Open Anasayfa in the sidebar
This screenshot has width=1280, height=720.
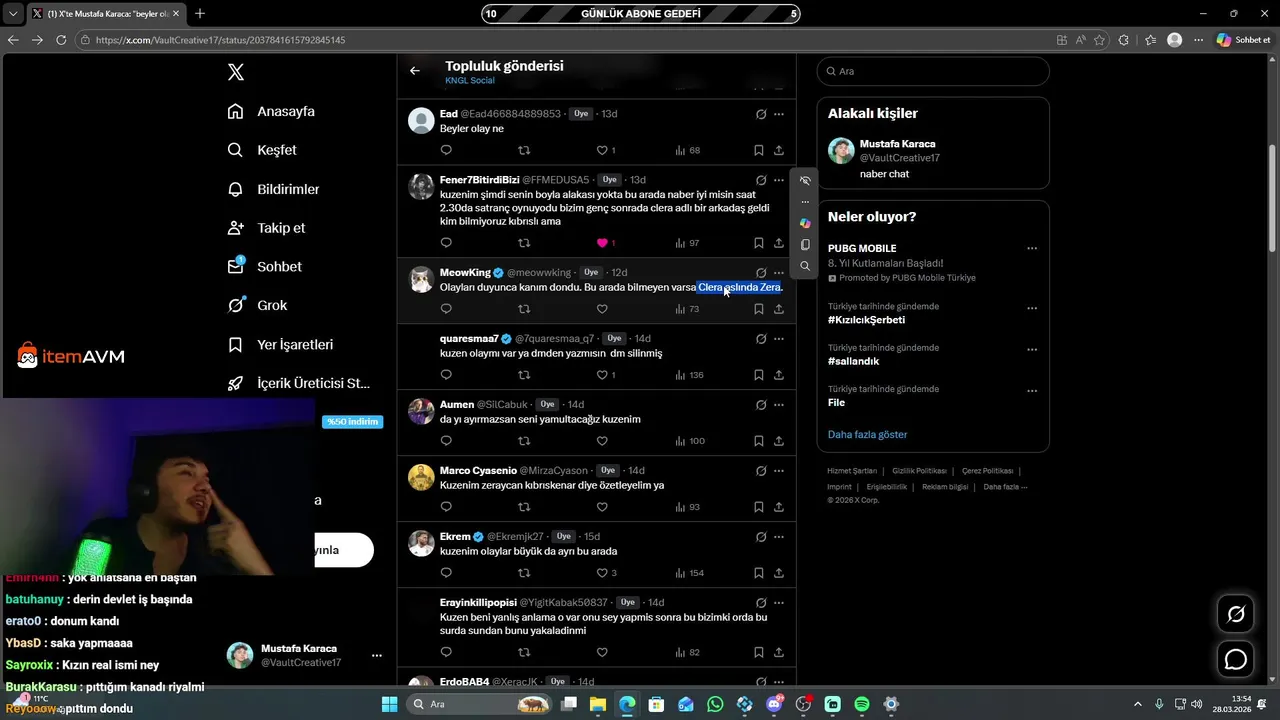pyautogui.click(x=272, y=111)
